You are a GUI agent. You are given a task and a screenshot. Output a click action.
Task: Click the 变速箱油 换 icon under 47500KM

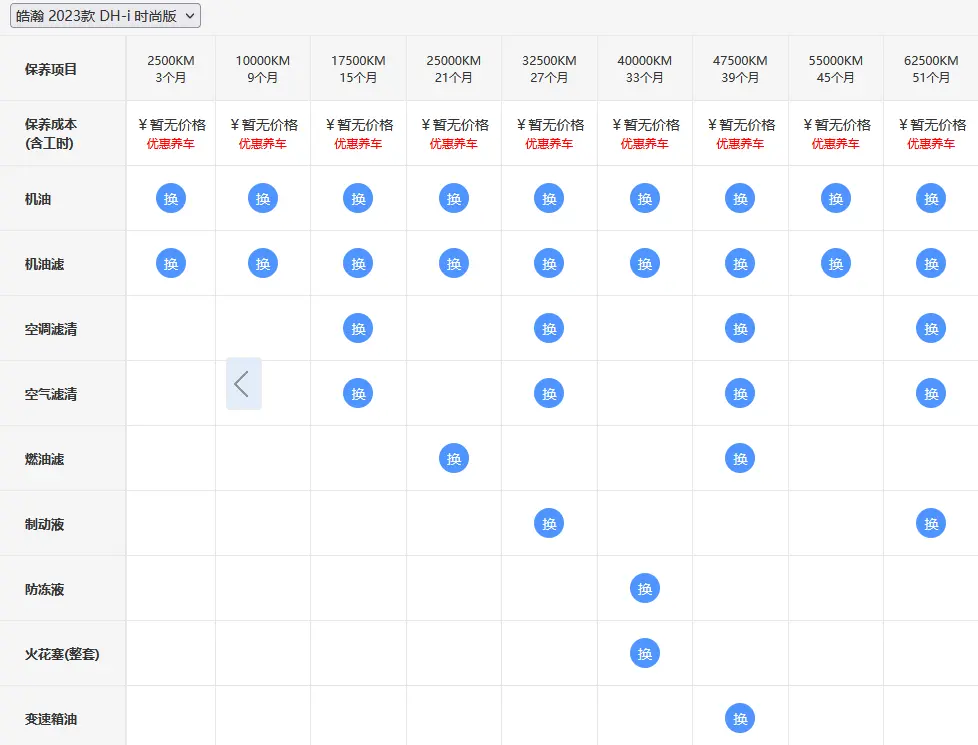tap(740, 718)
